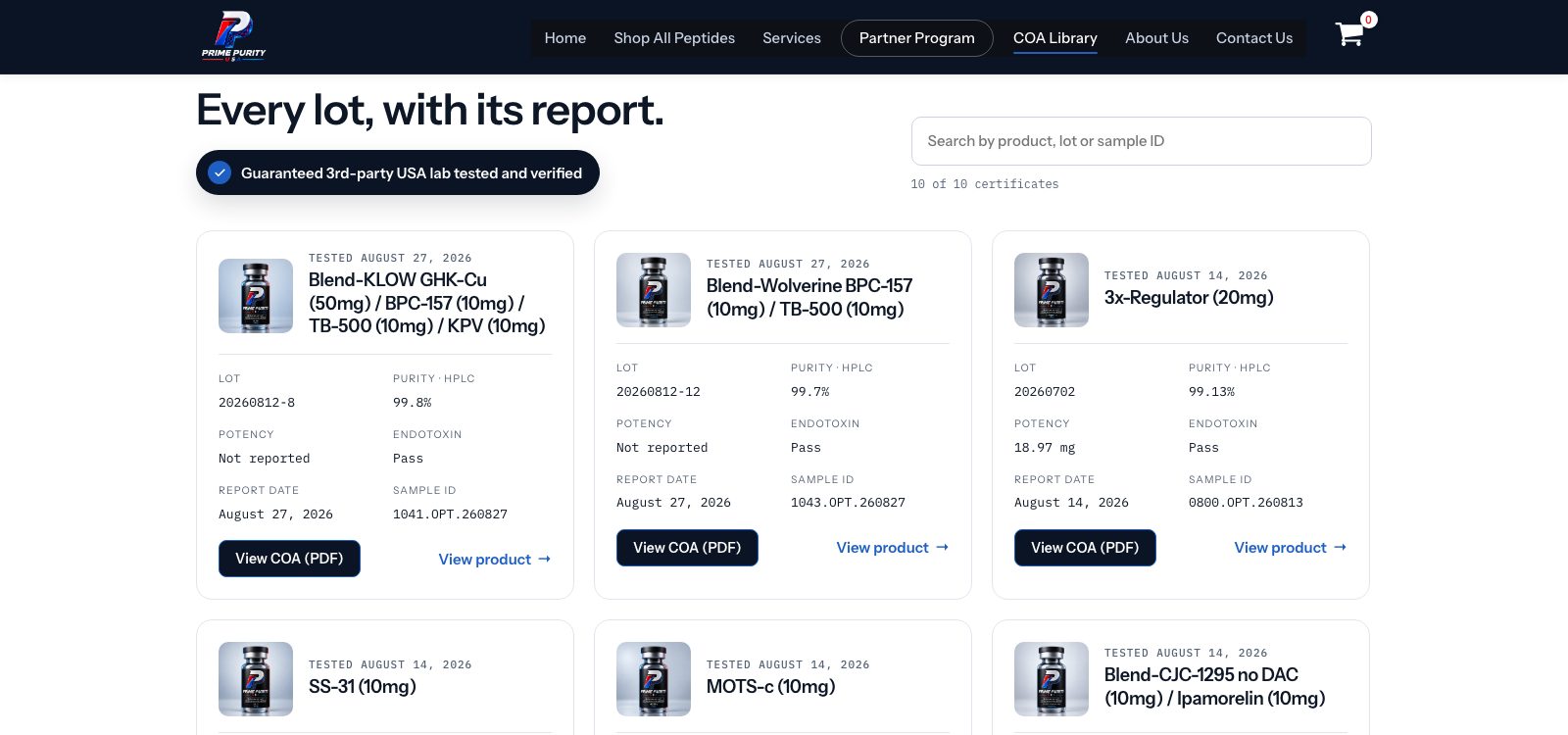The width and height of the screenshot is (1568, 735).
Task: Open the MOTS-c vial thumbnail
Action: coord(654,679)
